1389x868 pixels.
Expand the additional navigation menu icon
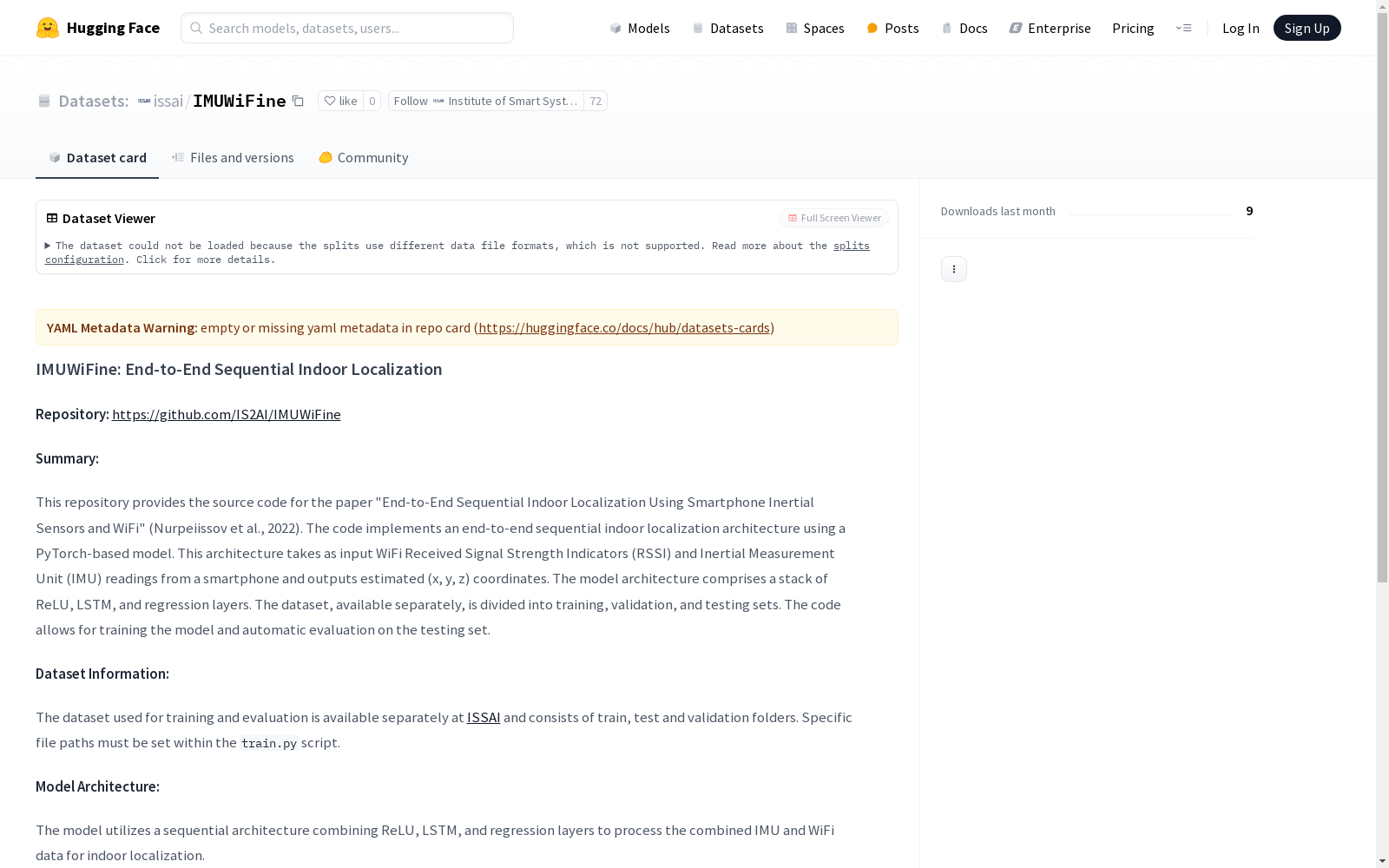click(x=1183, y=28)
